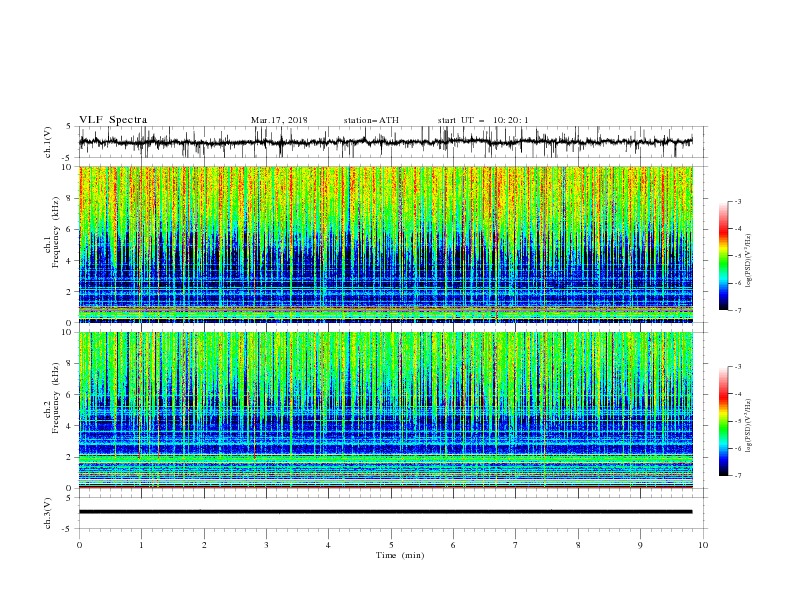Click the "VLF Spectra" plot title
The height and width of the screenshot is (612, 792).
click(113, 120)
